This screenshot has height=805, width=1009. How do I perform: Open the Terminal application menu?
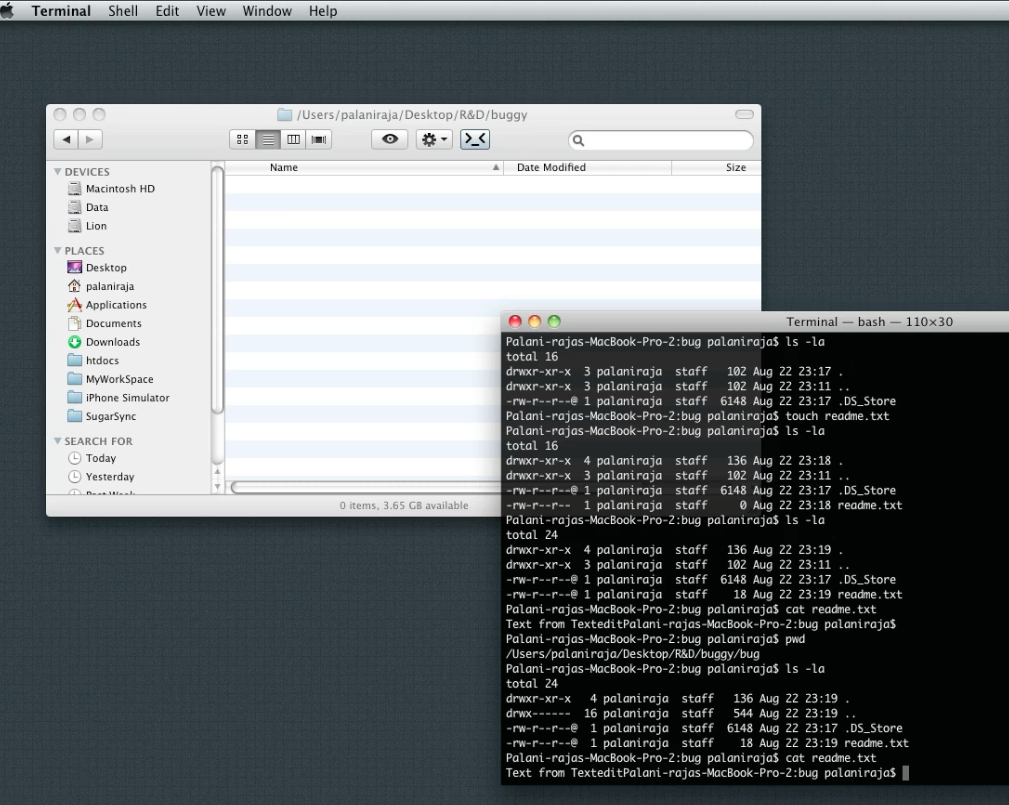(61, 11)
